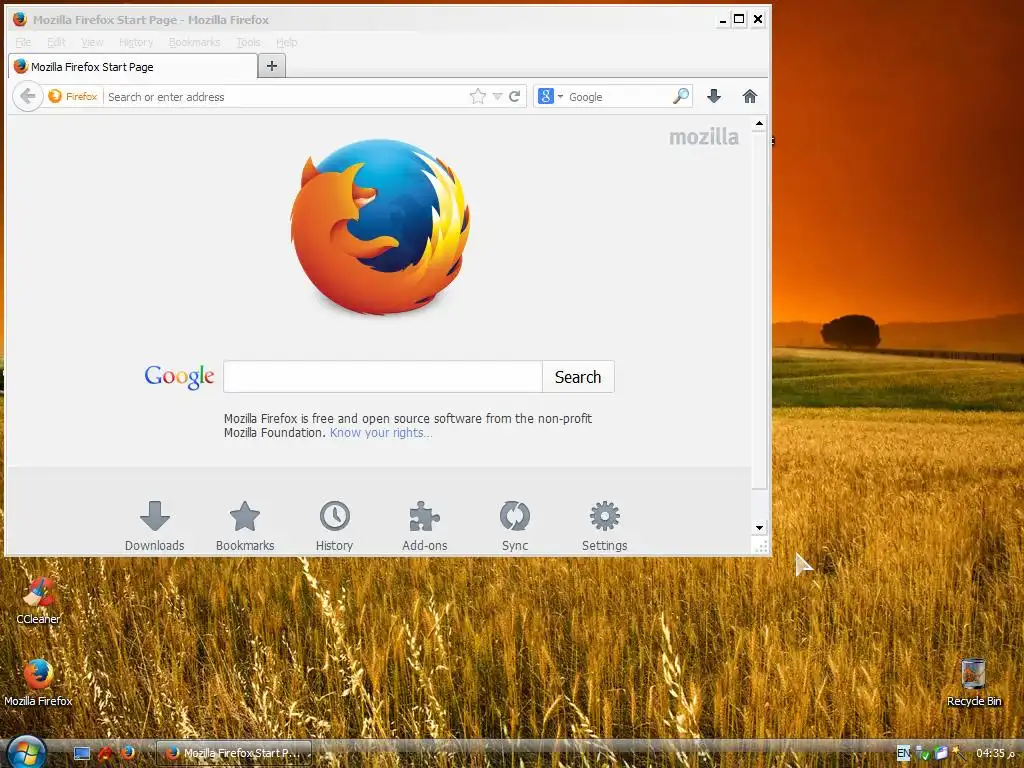Focus the Google search box on start page
This screenshot has width=1024, height=768.
coord(383,377)
